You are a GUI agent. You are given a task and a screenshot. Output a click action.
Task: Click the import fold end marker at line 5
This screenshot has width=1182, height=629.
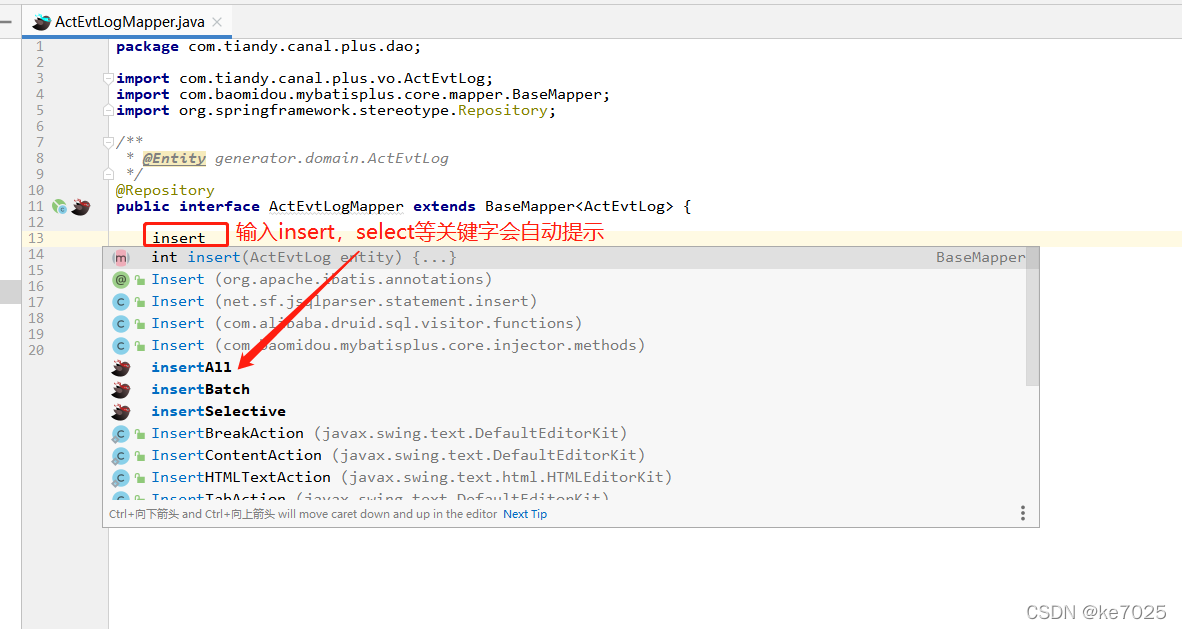109,110
